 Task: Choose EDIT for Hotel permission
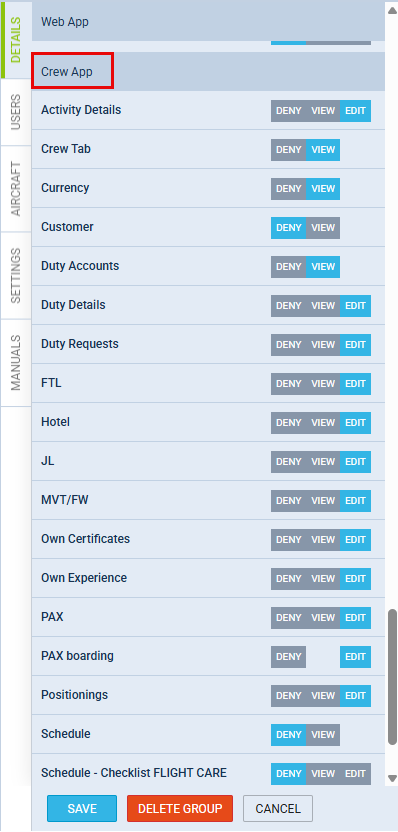coord(356,423)
